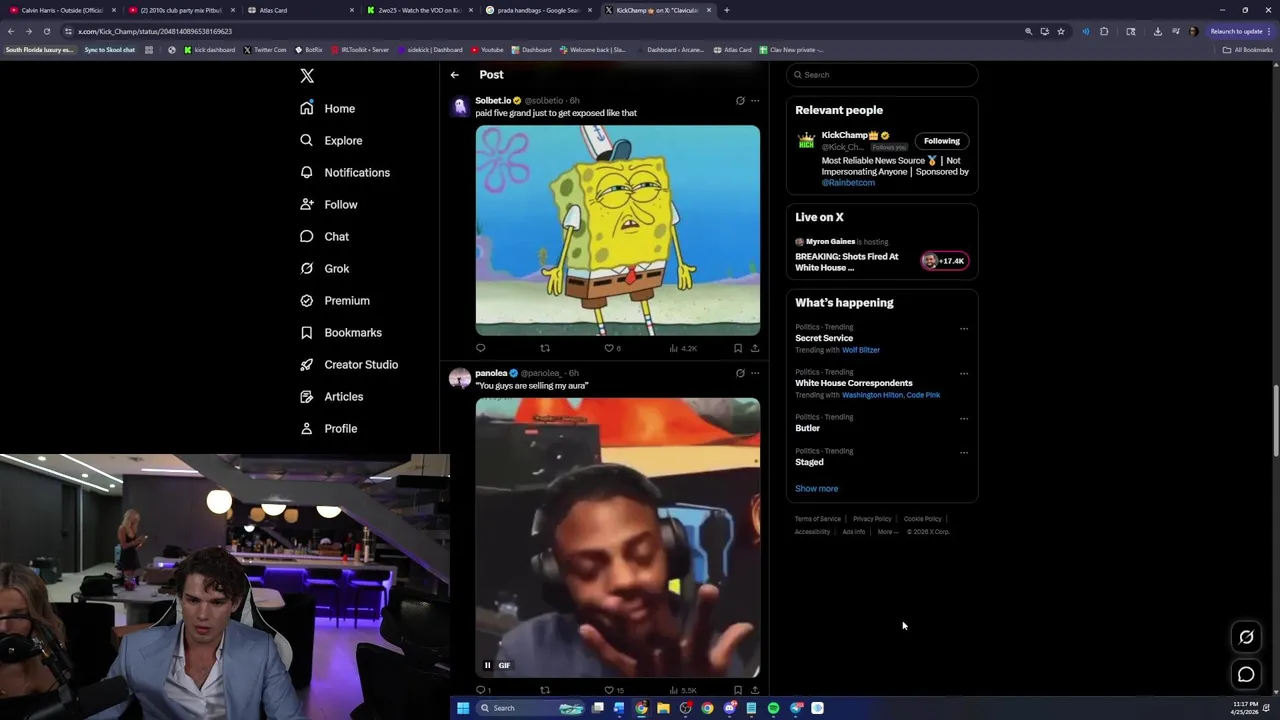The height and width of the screenshot is (720, 1280).
Task: Click the Solbet.io display name
Action: coord(493,100)
